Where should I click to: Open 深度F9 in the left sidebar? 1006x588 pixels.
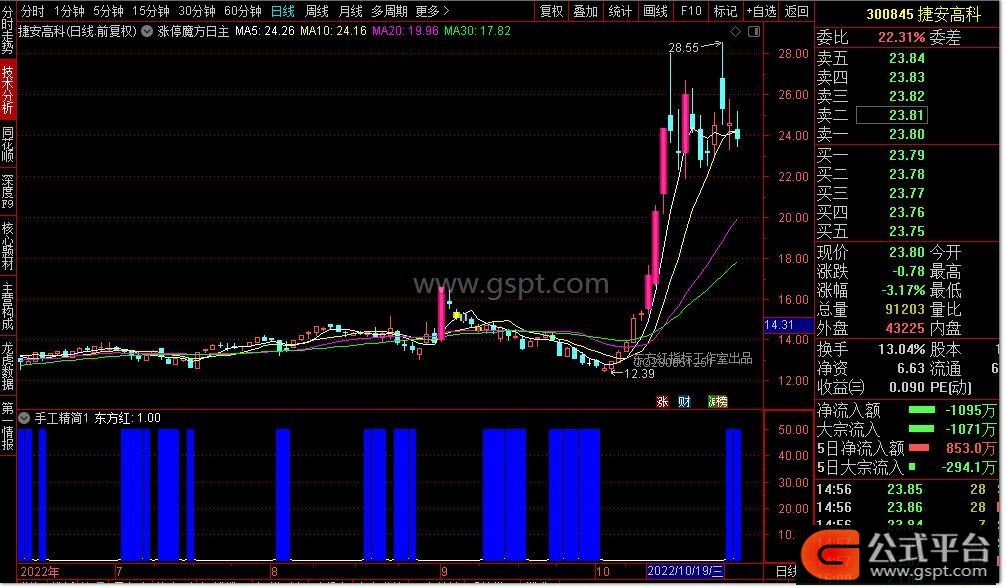[x=8, y=191]
